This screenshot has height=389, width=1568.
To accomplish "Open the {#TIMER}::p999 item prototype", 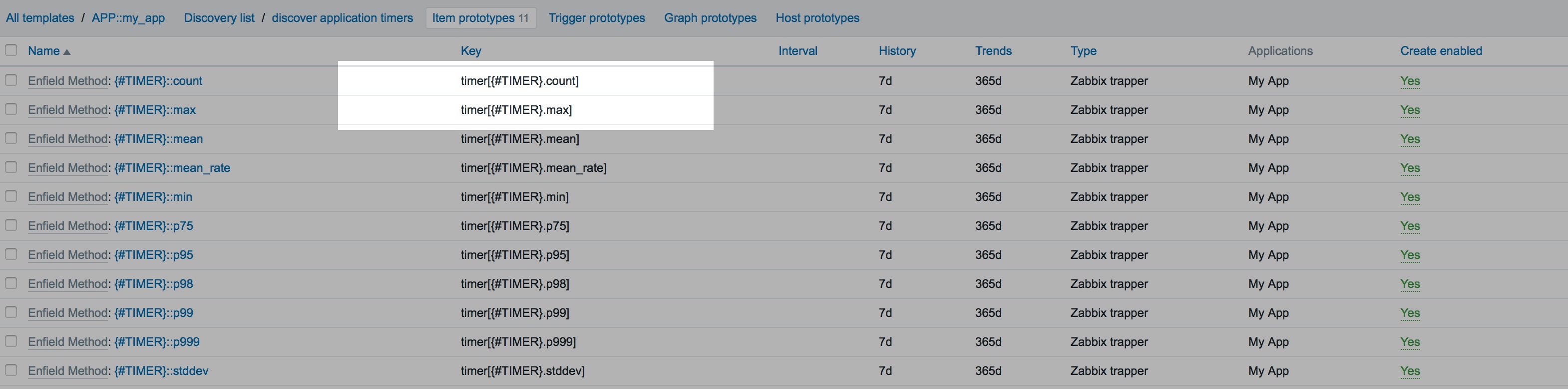I will coord(157,341).
